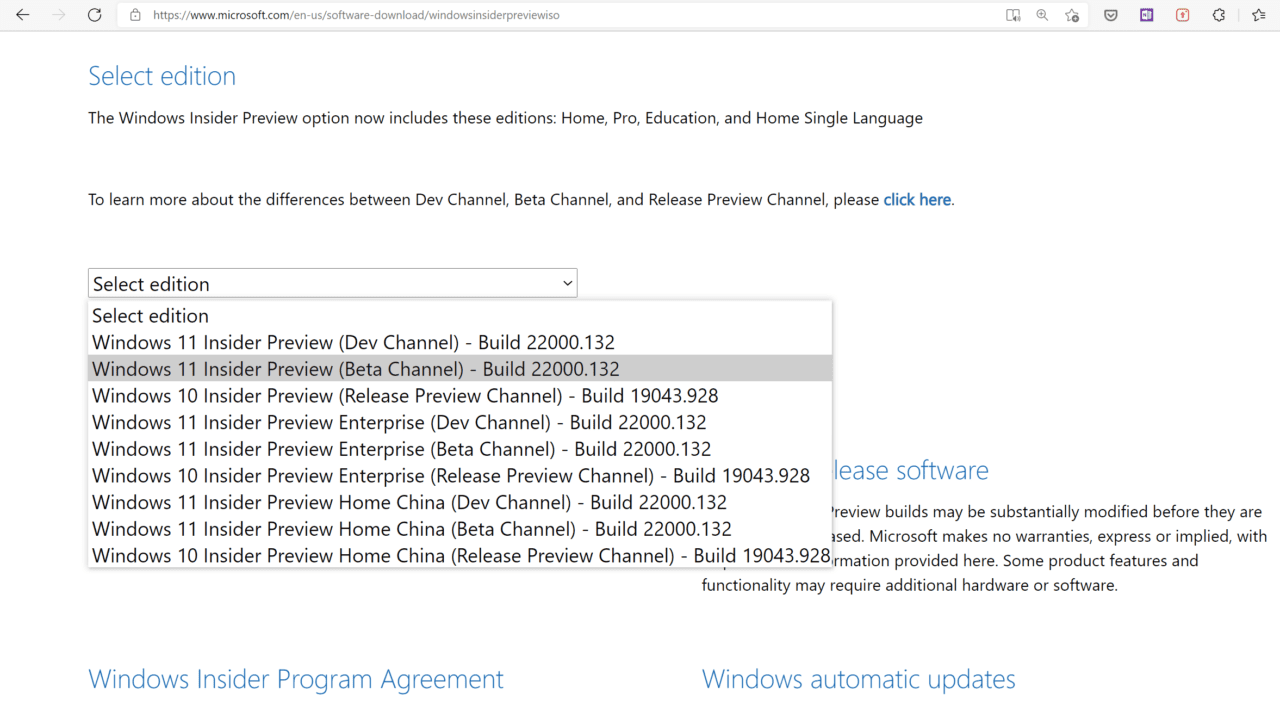Open the immersive reader read-aloud icon
The width and height of the screenshot is (1280, 706).
point(1013,15)
